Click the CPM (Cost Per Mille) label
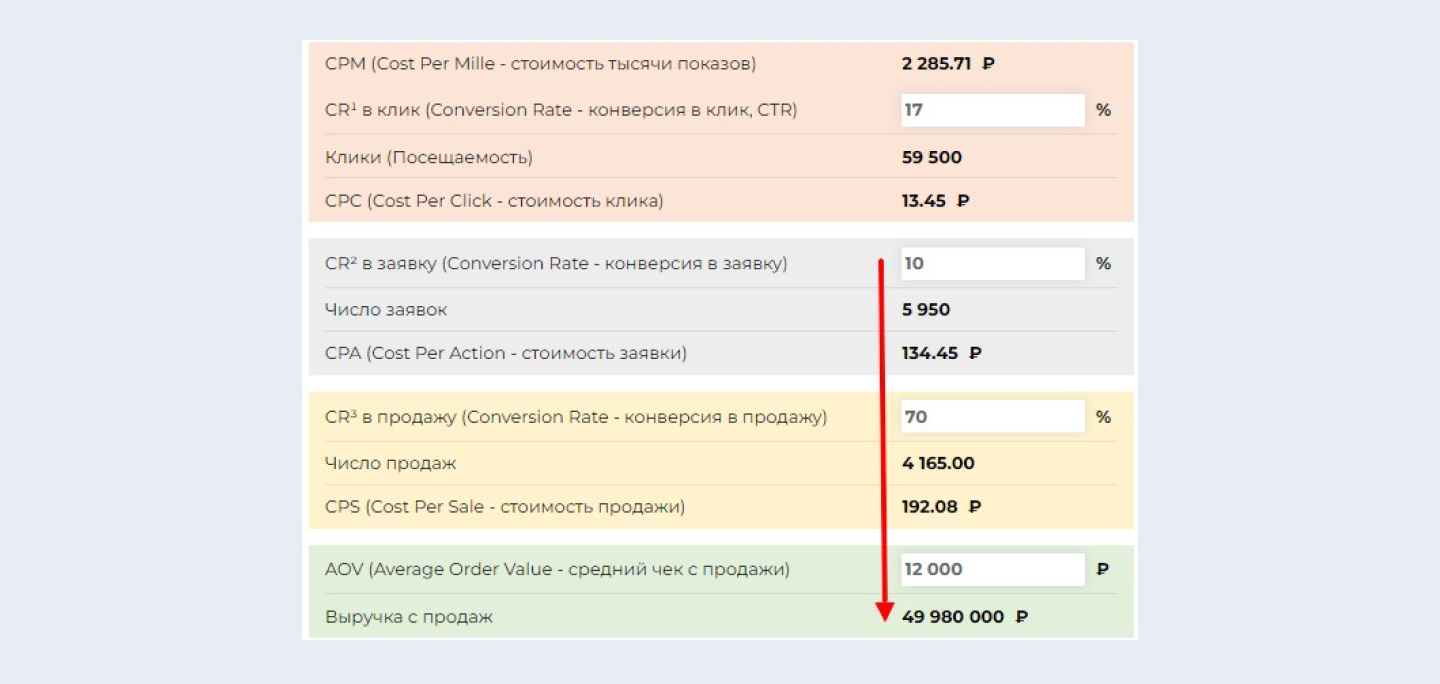Image resolution: width=1440 pixels, height=684 pixels. [540, 64]
